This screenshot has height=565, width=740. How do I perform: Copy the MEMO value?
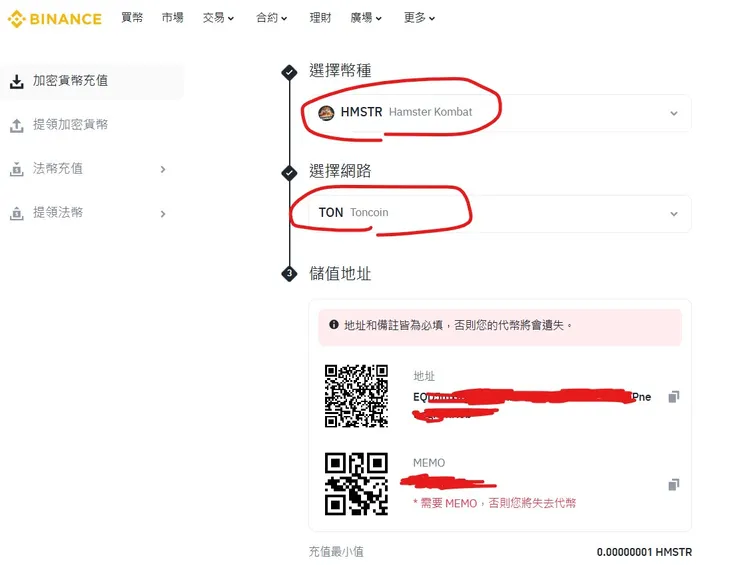674,485
